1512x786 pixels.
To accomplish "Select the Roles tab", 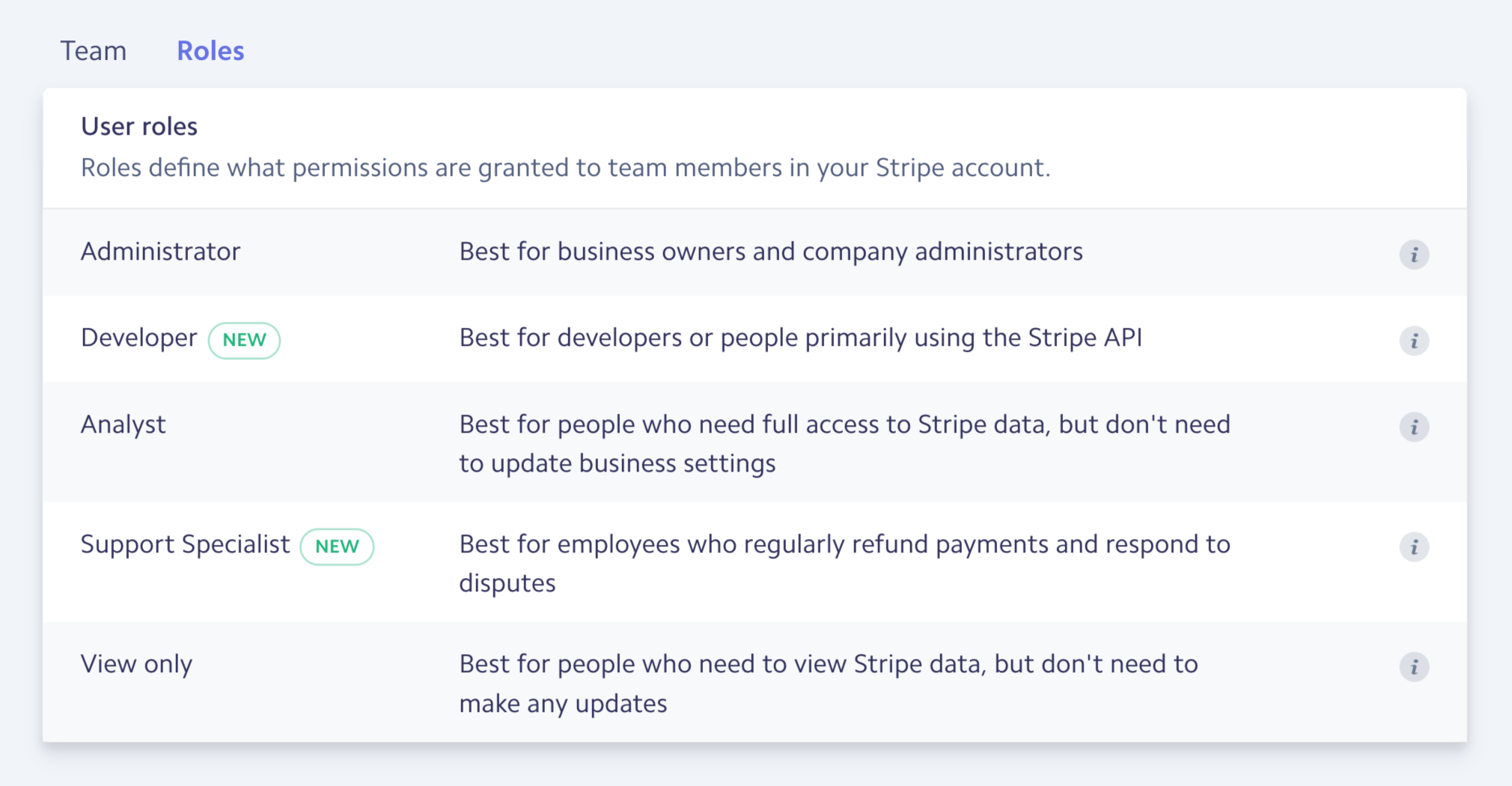I will coord(210,51).
